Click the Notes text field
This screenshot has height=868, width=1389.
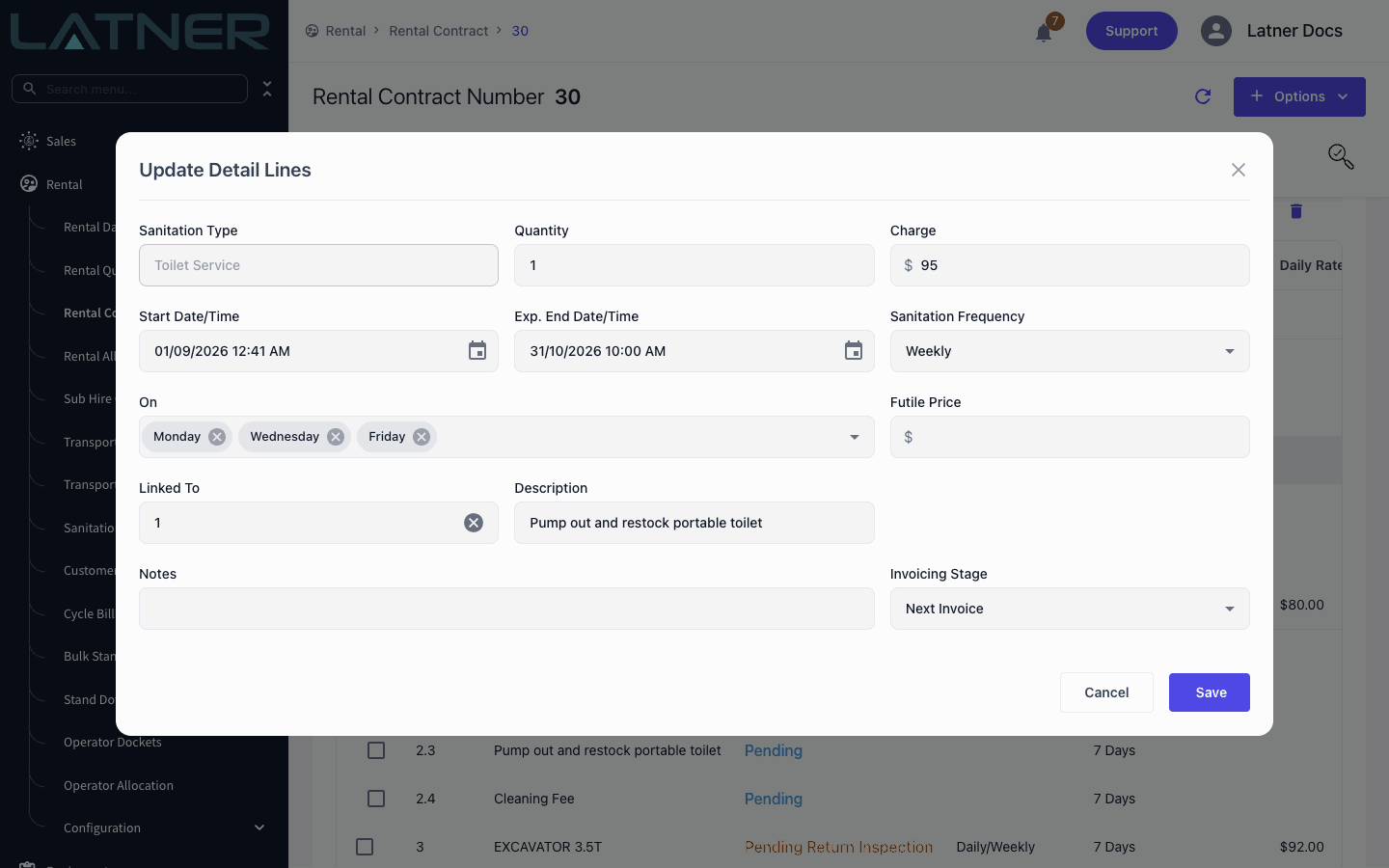[506, 609]
